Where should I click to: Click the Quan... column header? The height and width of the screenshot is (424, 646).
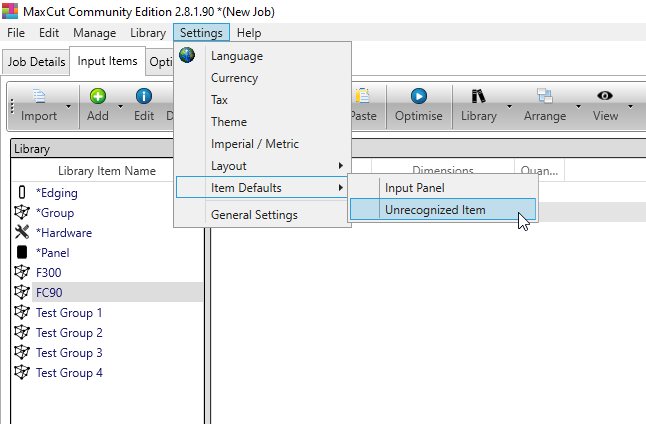pos(539,171)
